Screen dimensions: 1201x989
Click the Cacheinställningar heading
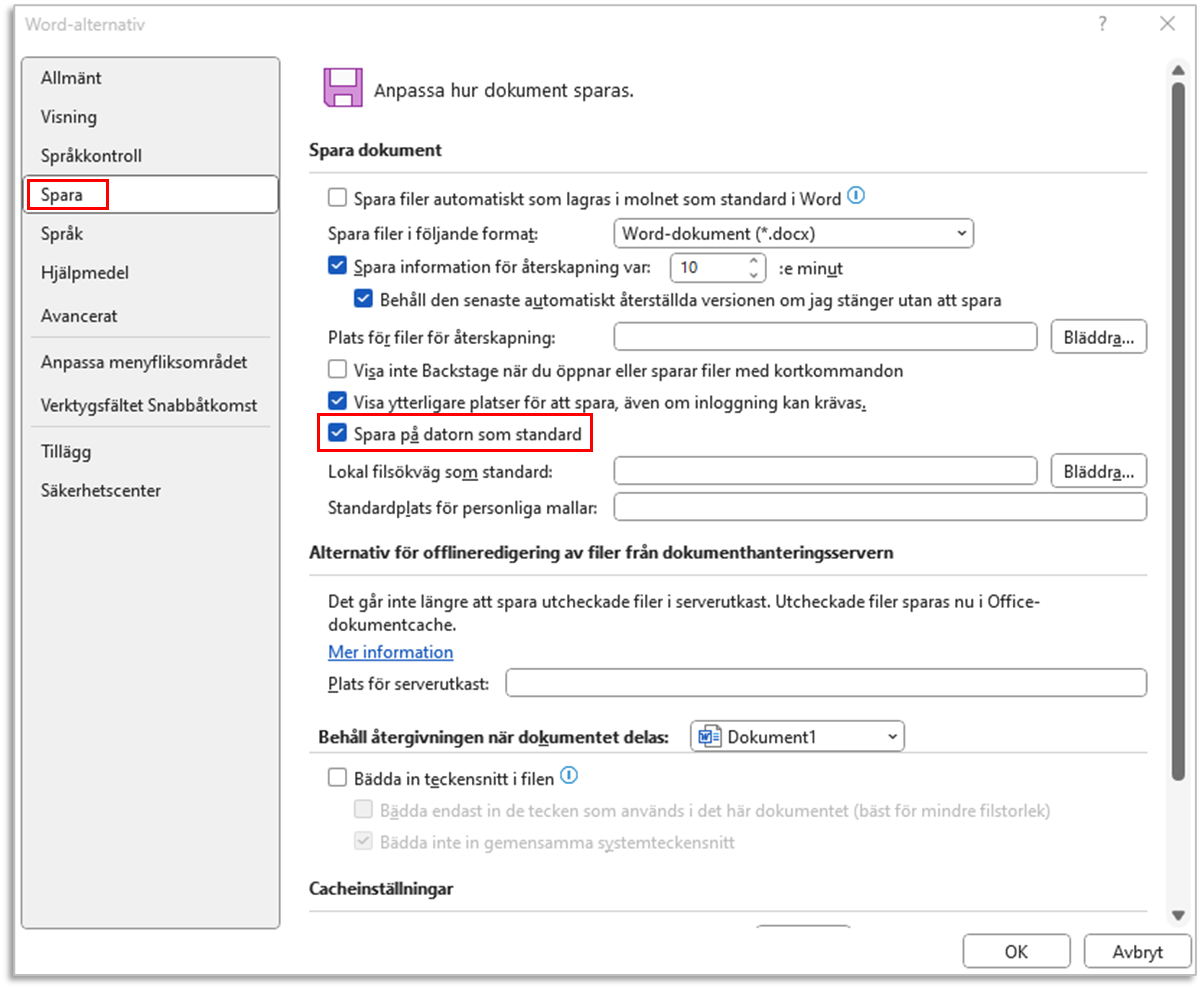382,888
